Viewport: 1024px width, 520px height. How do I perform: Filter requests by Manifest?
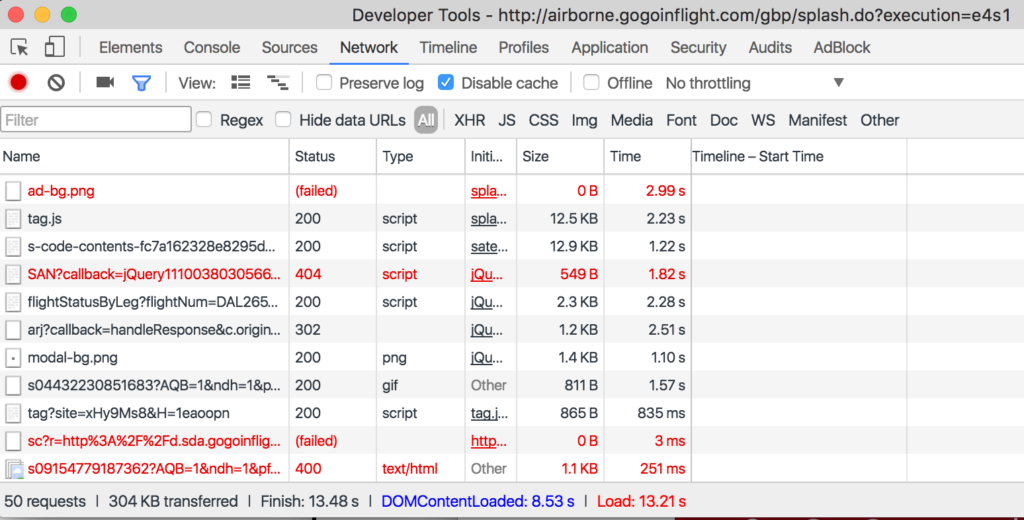818,120
